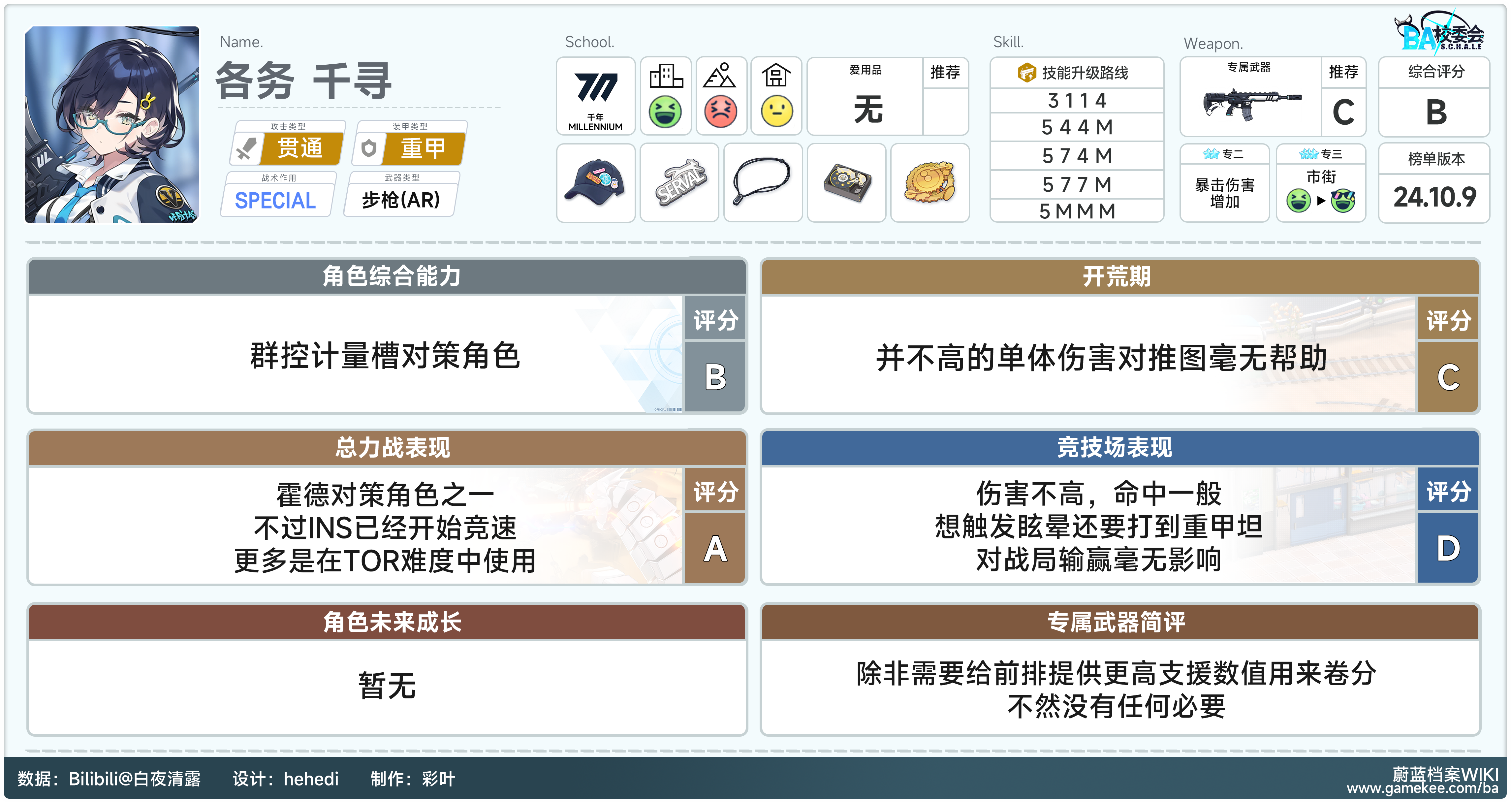Click the 专属武器简评 section header
Image resolution: width=1512 pixels, height=802 pixels.
pos(1120,622)
